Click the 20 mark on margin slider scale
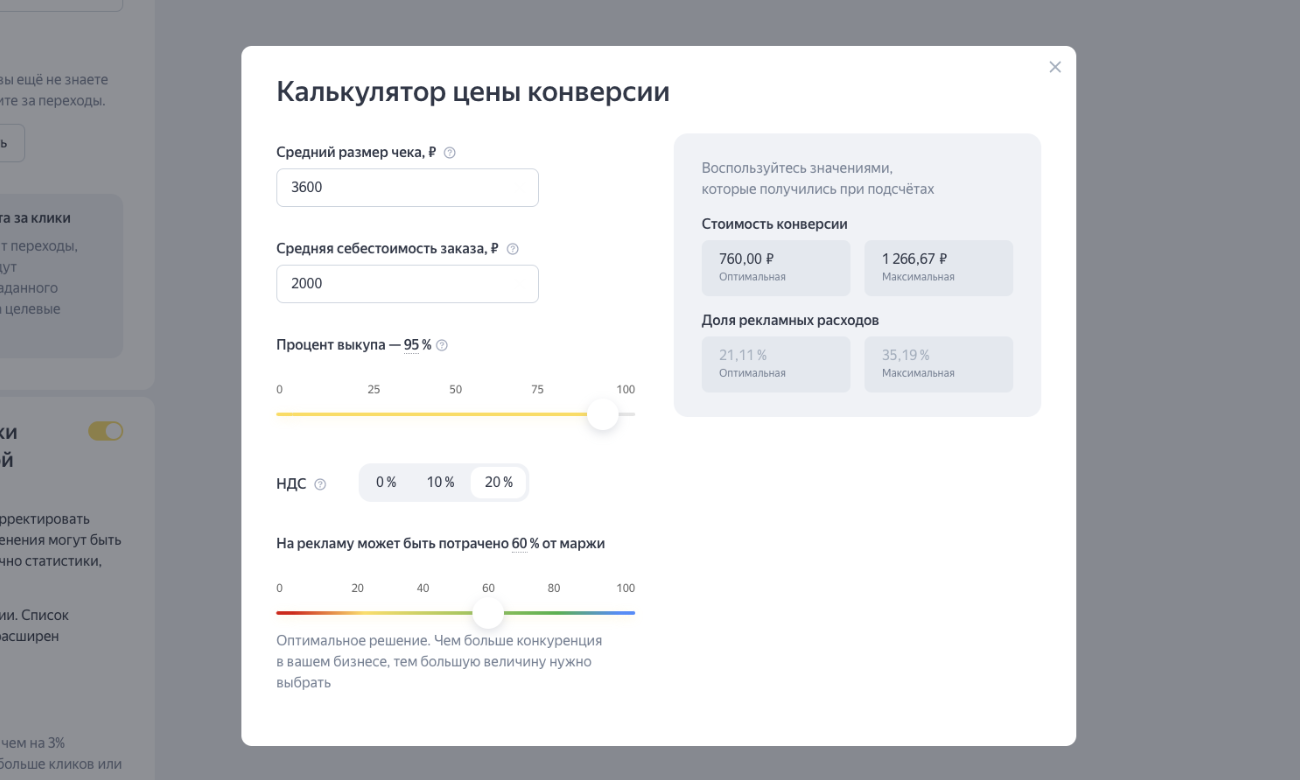 (x=357, y=588)
